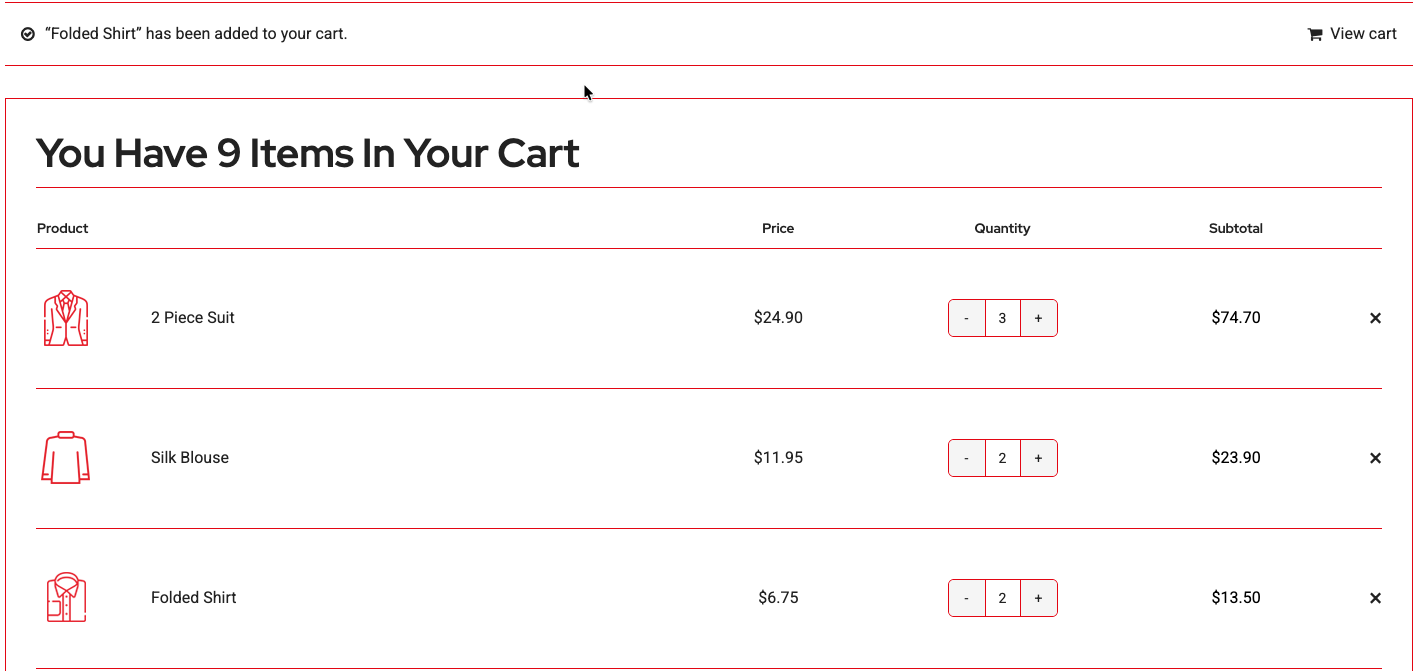Screen dimensions: 1421x671
Task: Open the Folded Shirt product link
Action: coord(194,598)
